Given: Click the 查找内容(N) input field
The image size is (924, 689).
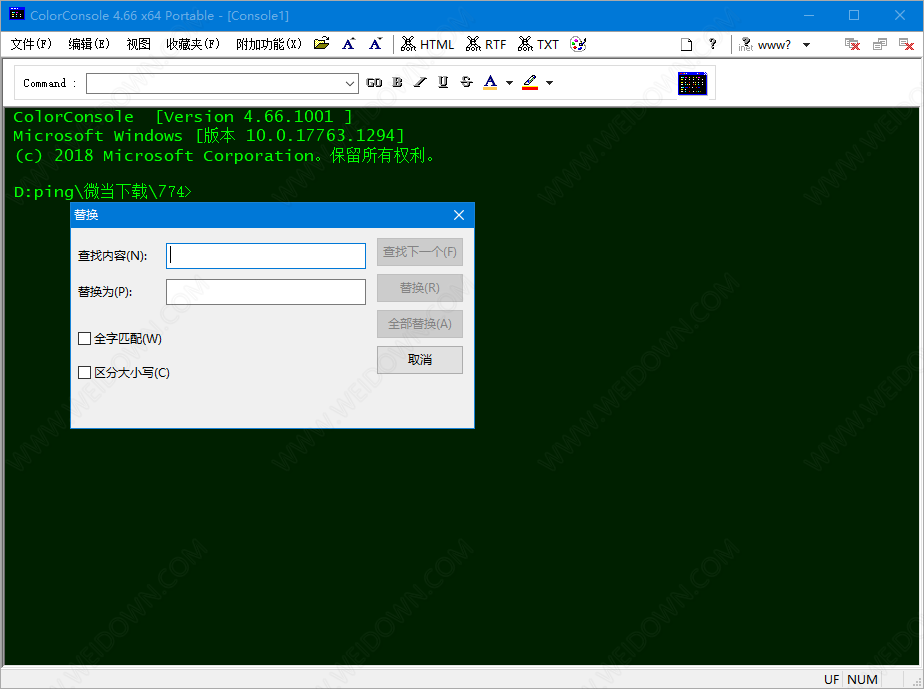Looking at the screenshot, I should [x=266, y=256].
